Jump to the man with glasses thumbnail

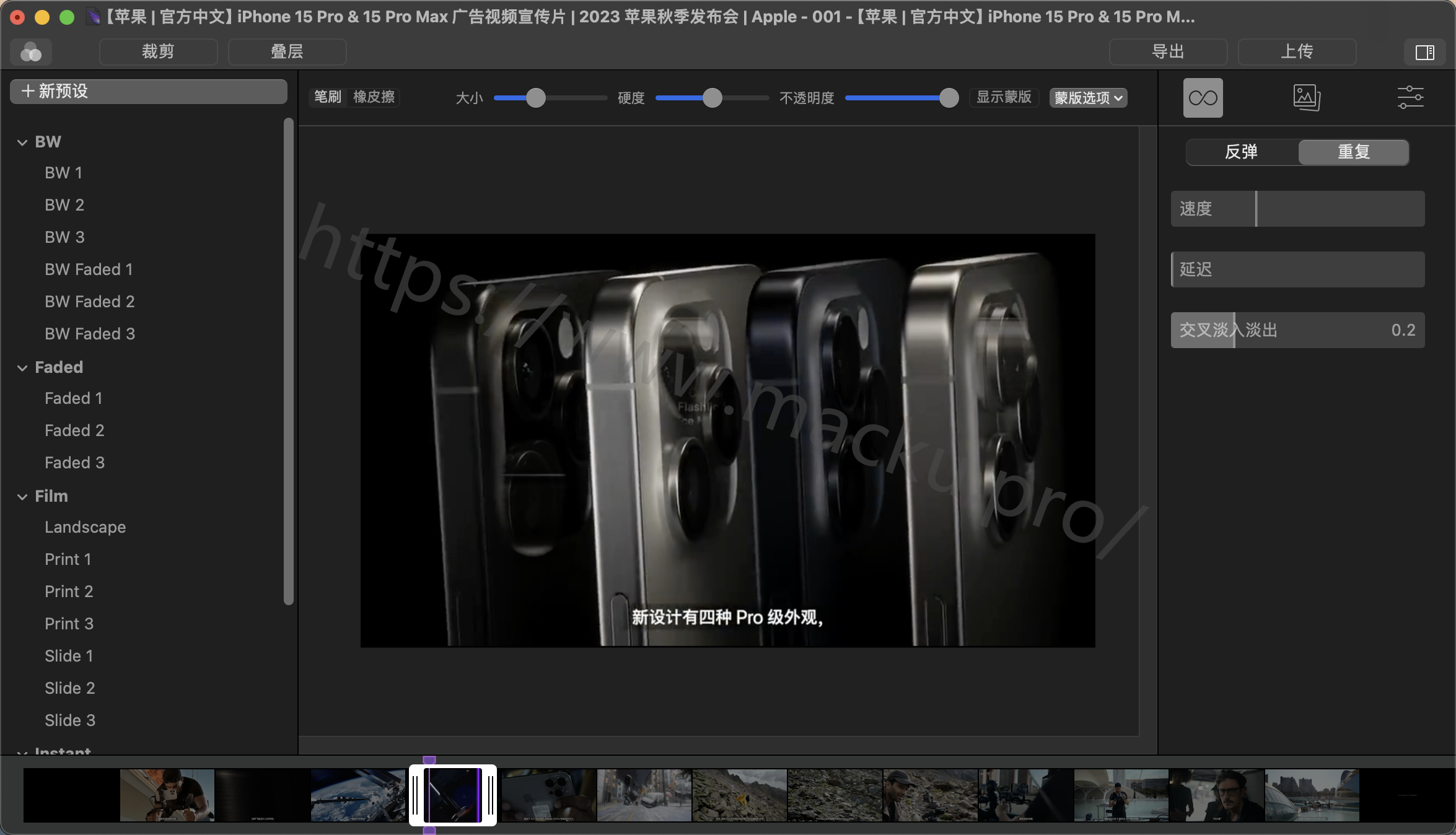[x=1217, y=795]
